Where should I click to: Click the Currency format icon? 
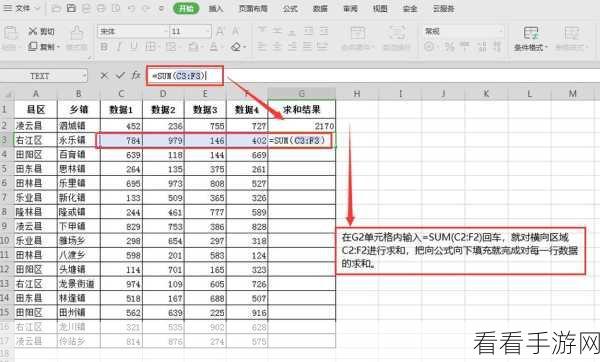point(429,47)
